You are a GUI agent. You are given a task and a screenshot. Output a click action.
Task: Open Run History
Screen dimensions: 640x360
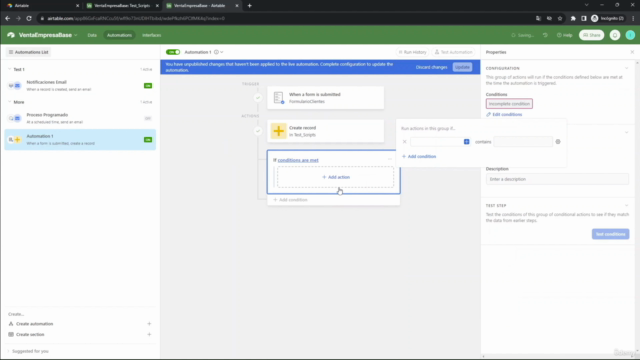(412, 52)
